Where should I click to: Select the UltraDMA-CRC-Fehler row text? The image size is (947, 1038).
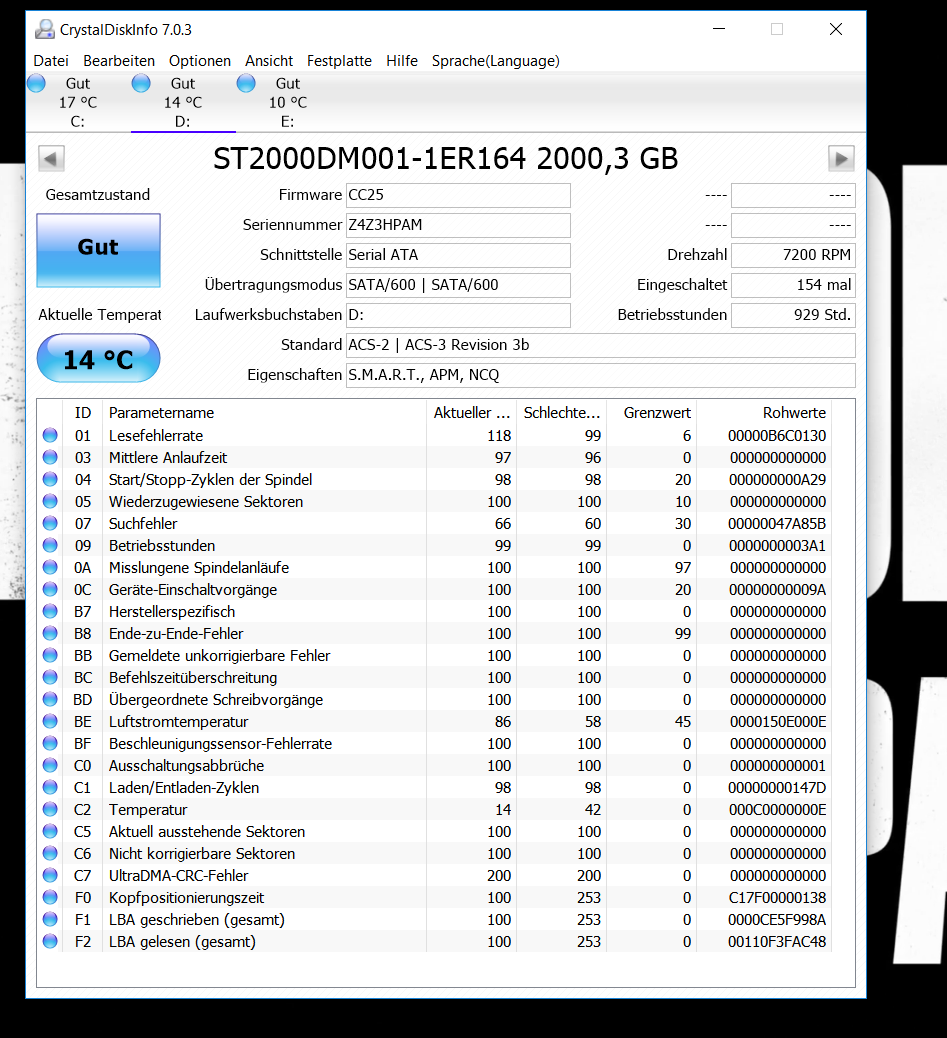179,876
